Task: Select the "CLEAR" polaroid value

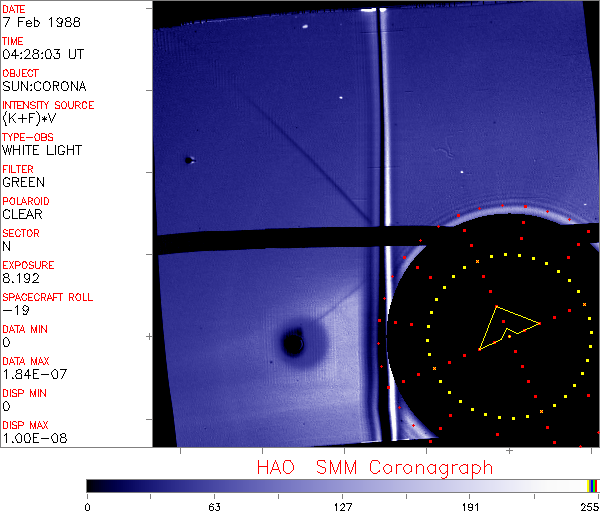Action: click(x=23, y=214)
